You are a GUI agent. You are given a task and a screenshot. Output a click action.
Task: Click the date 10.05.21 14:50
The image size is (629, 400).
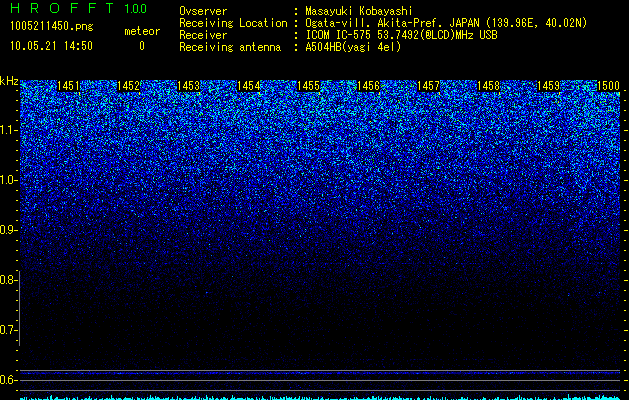click(x=51, y=46)
